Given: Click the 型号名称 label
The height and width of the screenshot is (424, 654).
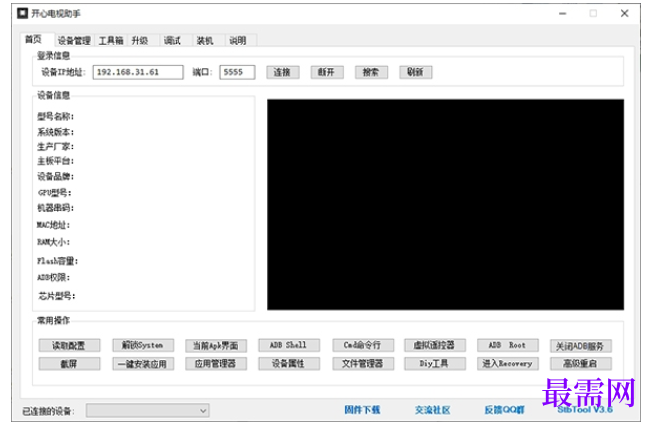Looking at the screenshot, I should click(x=55, y=116).
